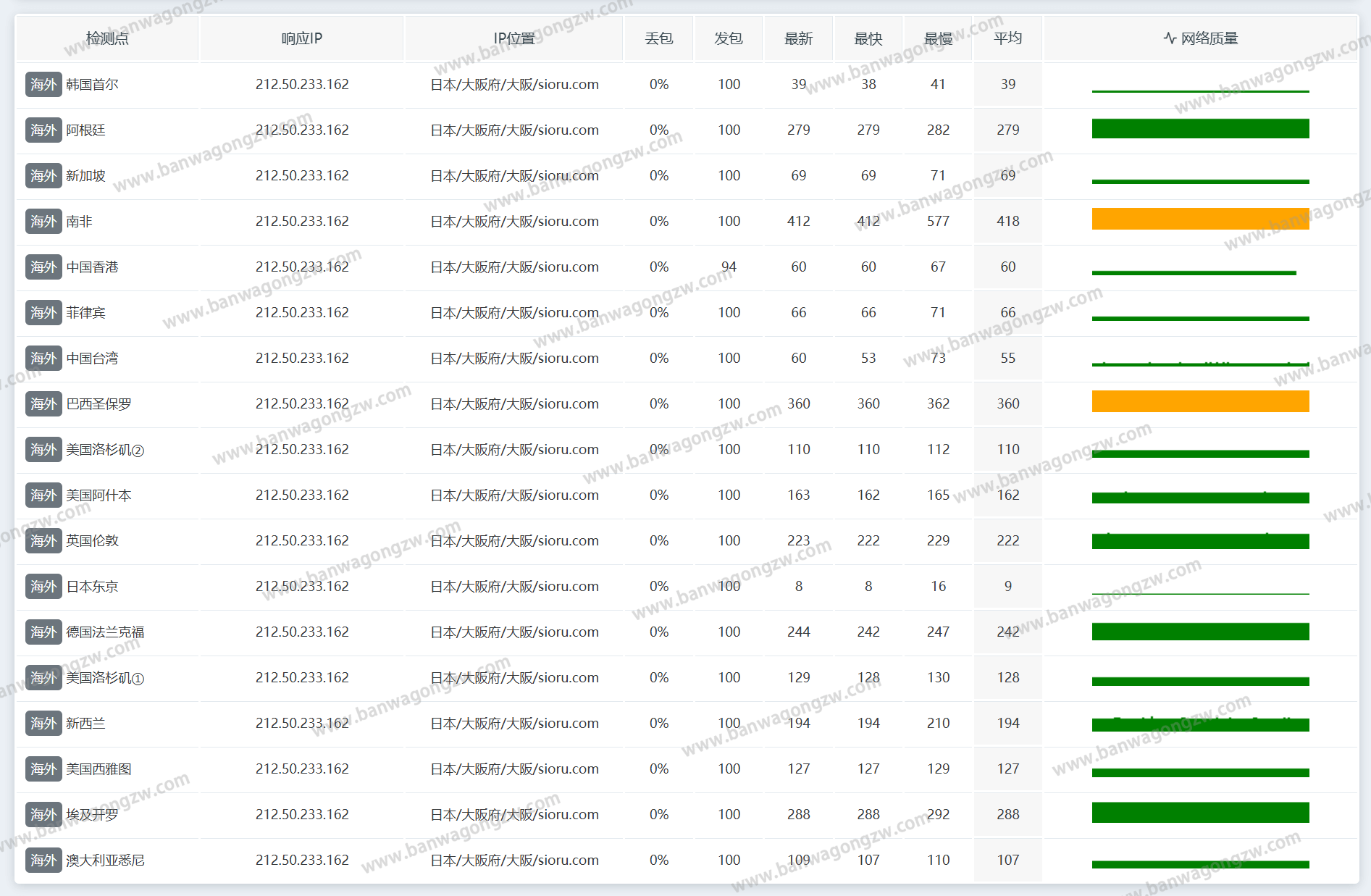Click the green quality bar for 阿根廷

(1200, 129)
